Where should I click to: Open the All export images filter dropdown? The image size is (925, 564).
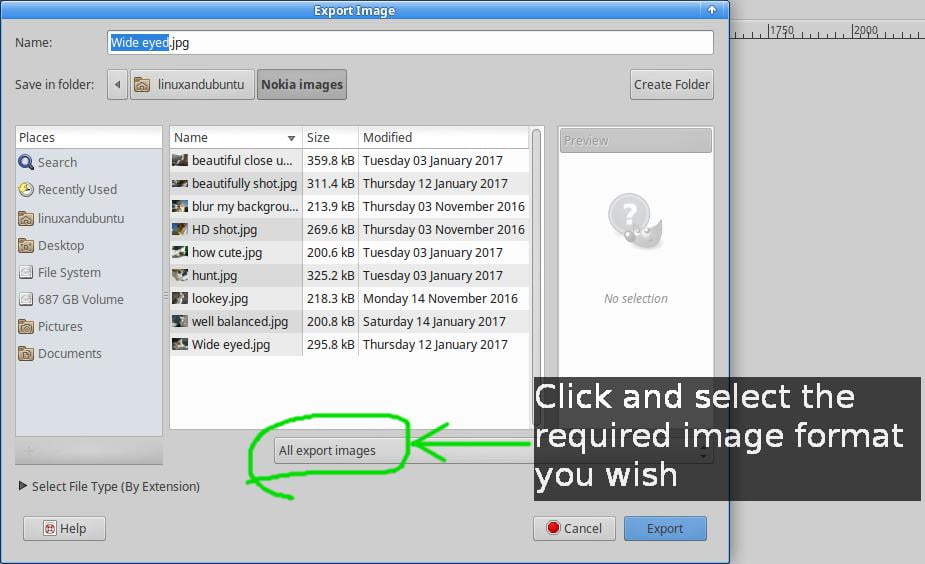[493, 450]
